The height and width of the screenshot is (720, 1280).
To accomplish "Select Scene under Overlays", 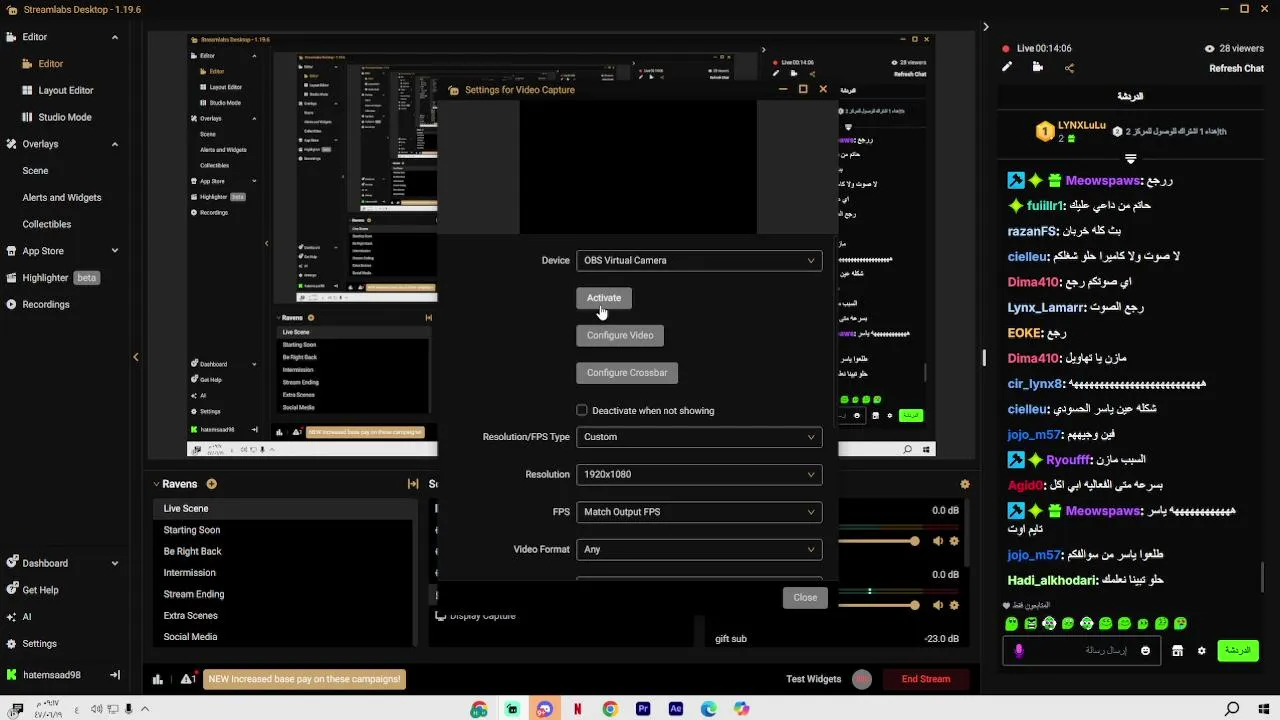I will 36,171.
